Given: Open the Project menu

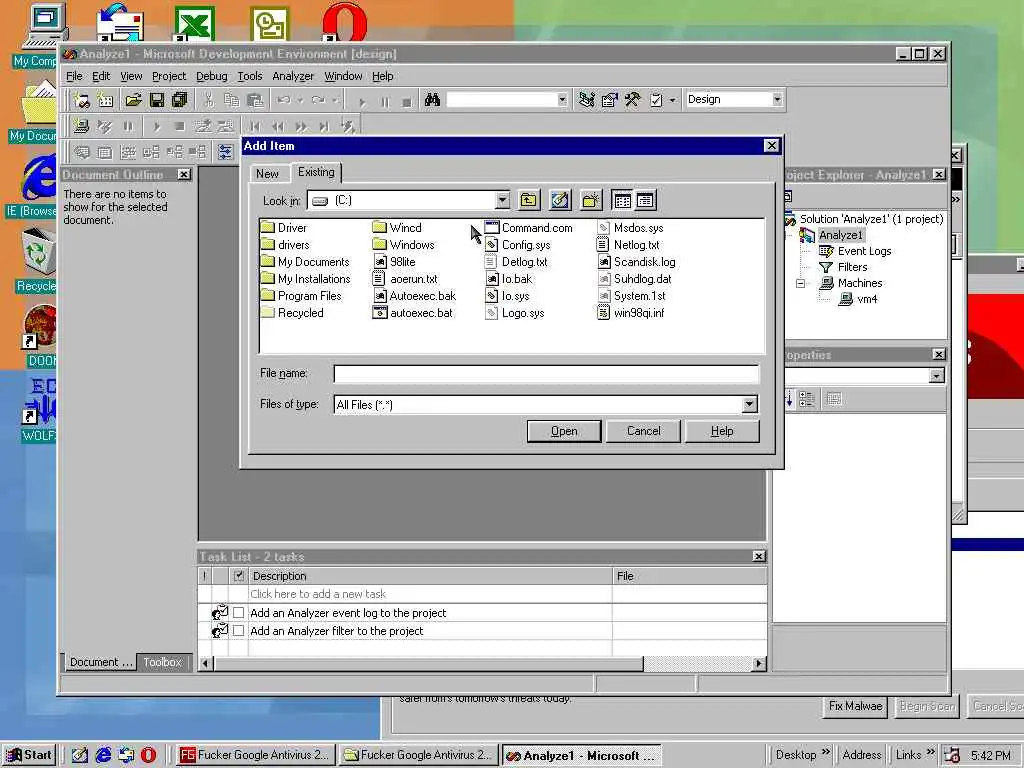Looking at the screenshot, I should click(169, 76).
